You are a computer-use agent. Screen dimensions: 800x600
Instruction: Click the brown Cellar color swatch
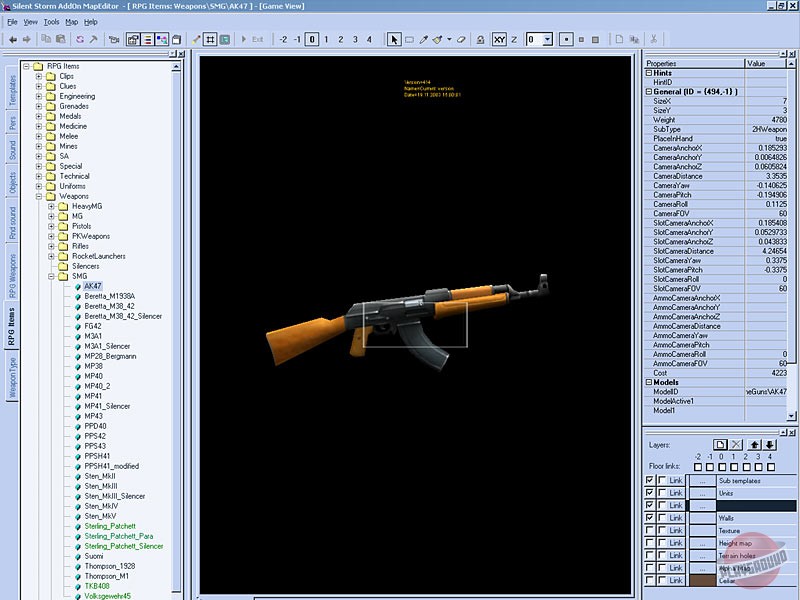(702, 580)
